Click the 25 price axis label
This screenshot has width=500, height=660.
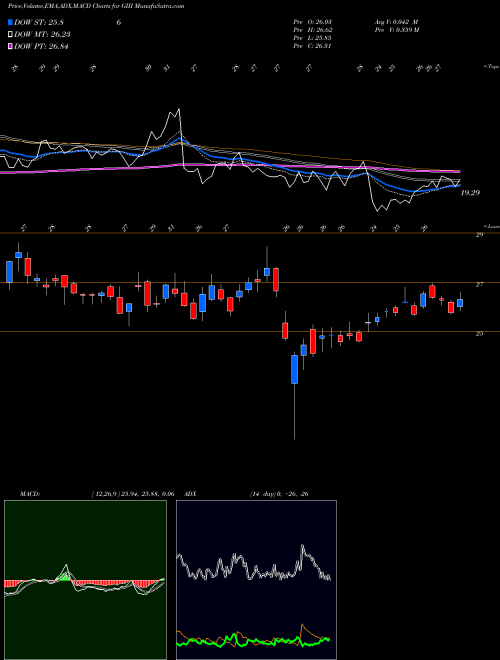pyautogui.click(x=479, y=334)
